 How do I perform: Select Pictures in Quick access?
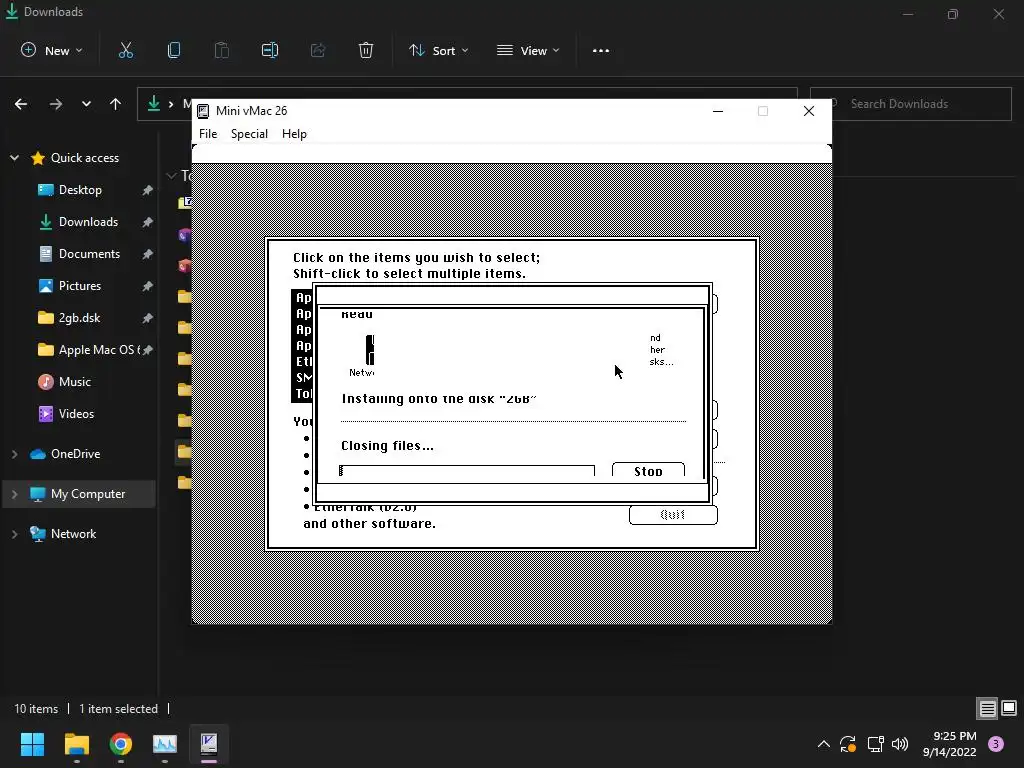[79, 286]
